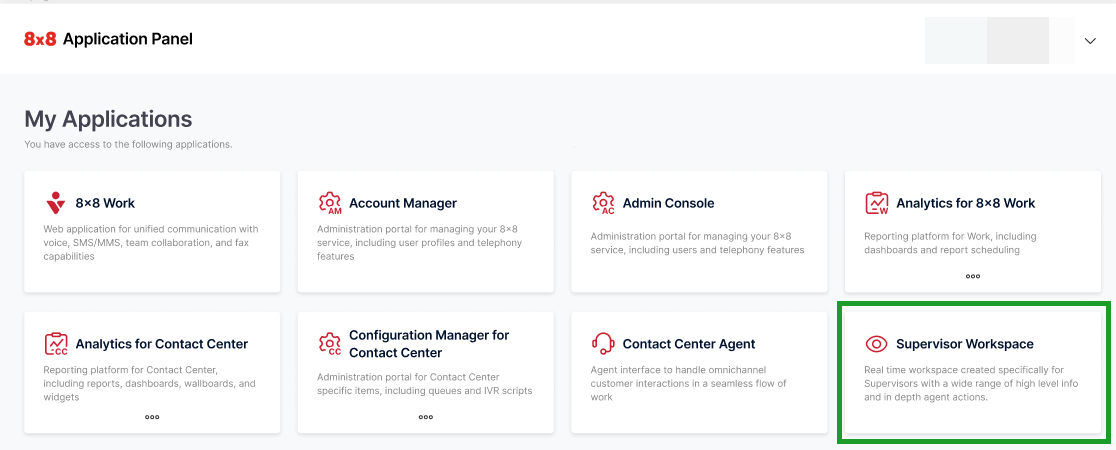Click the Admin Console gear icon
The height and width of the screenshot is (450, 1116).
(603, 203)
